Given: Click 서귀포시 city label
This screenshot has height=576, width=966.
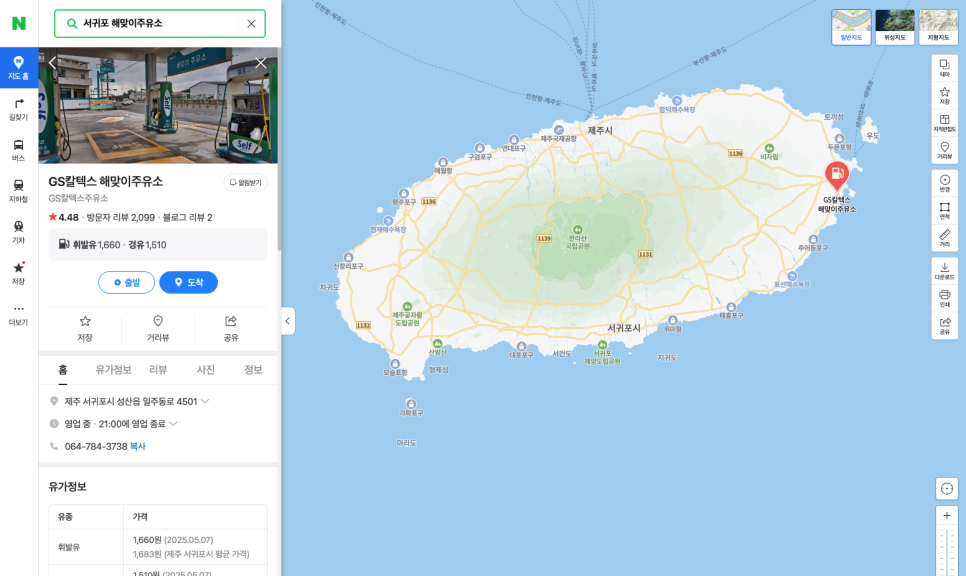Looking at the screenshot, I should click(x=624, y=328).
